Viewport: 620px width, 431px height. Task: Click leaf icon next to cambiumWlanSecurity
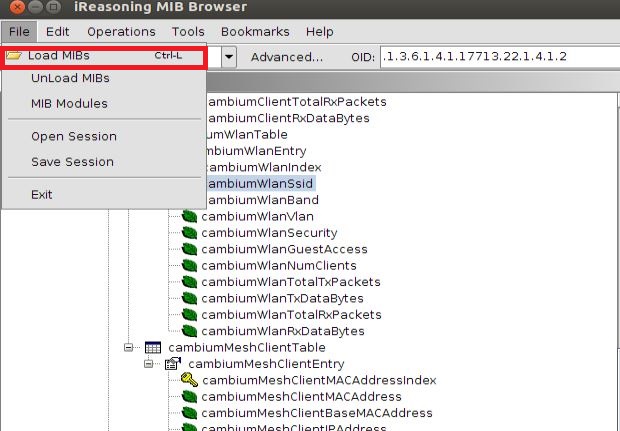[x=189, y=233]
